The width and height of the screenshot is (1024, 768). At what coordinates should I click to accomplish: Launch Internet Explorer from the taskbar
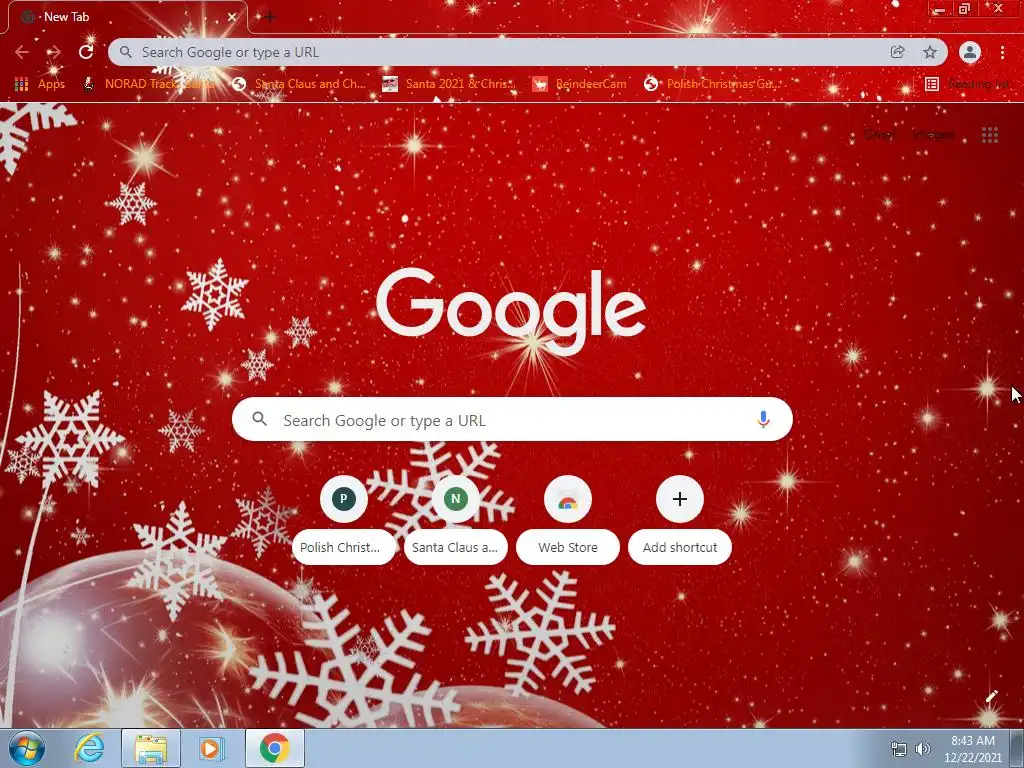[89, 748]
